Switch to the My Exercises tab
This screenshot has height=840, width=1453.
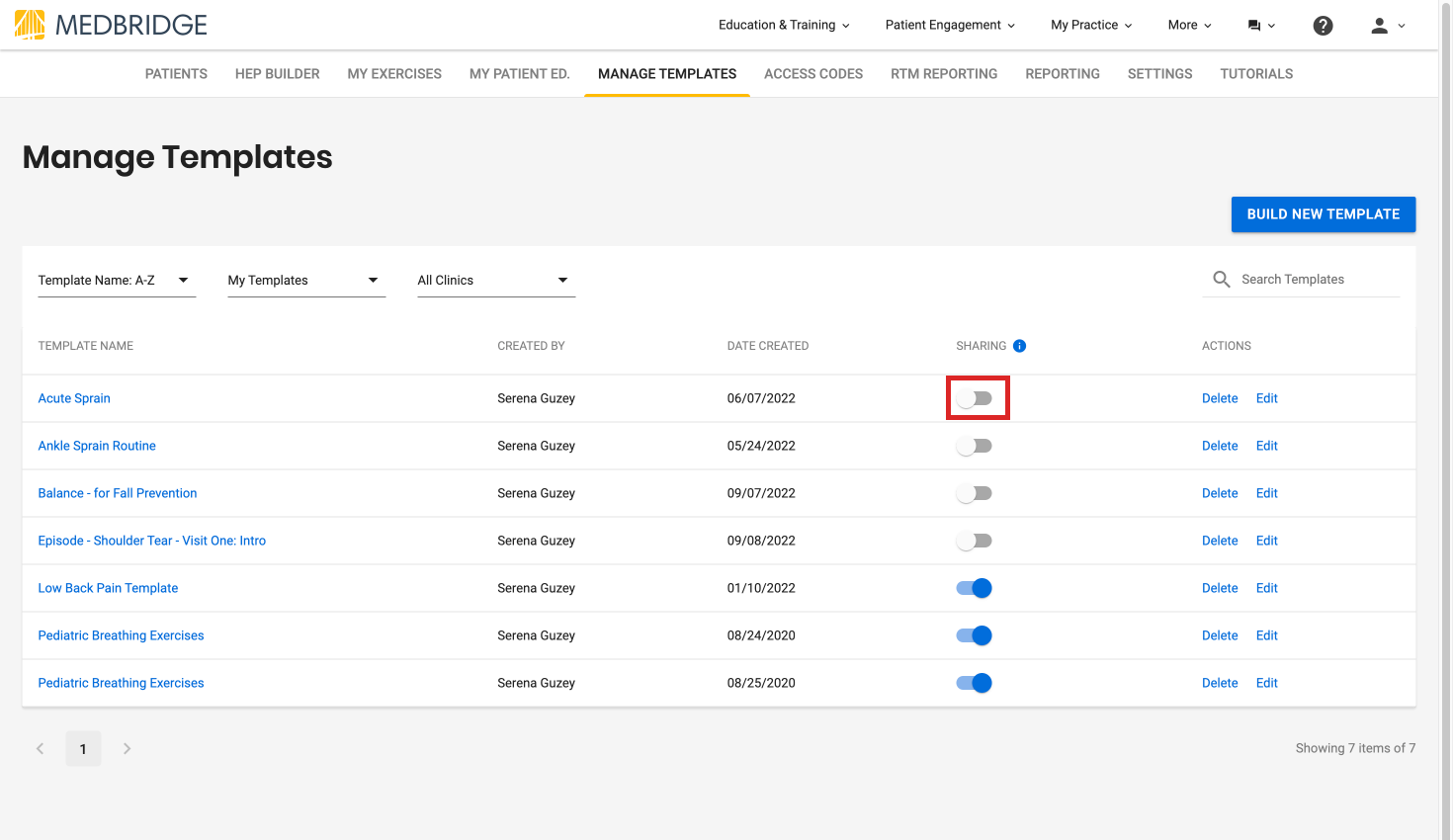(394, 74)
